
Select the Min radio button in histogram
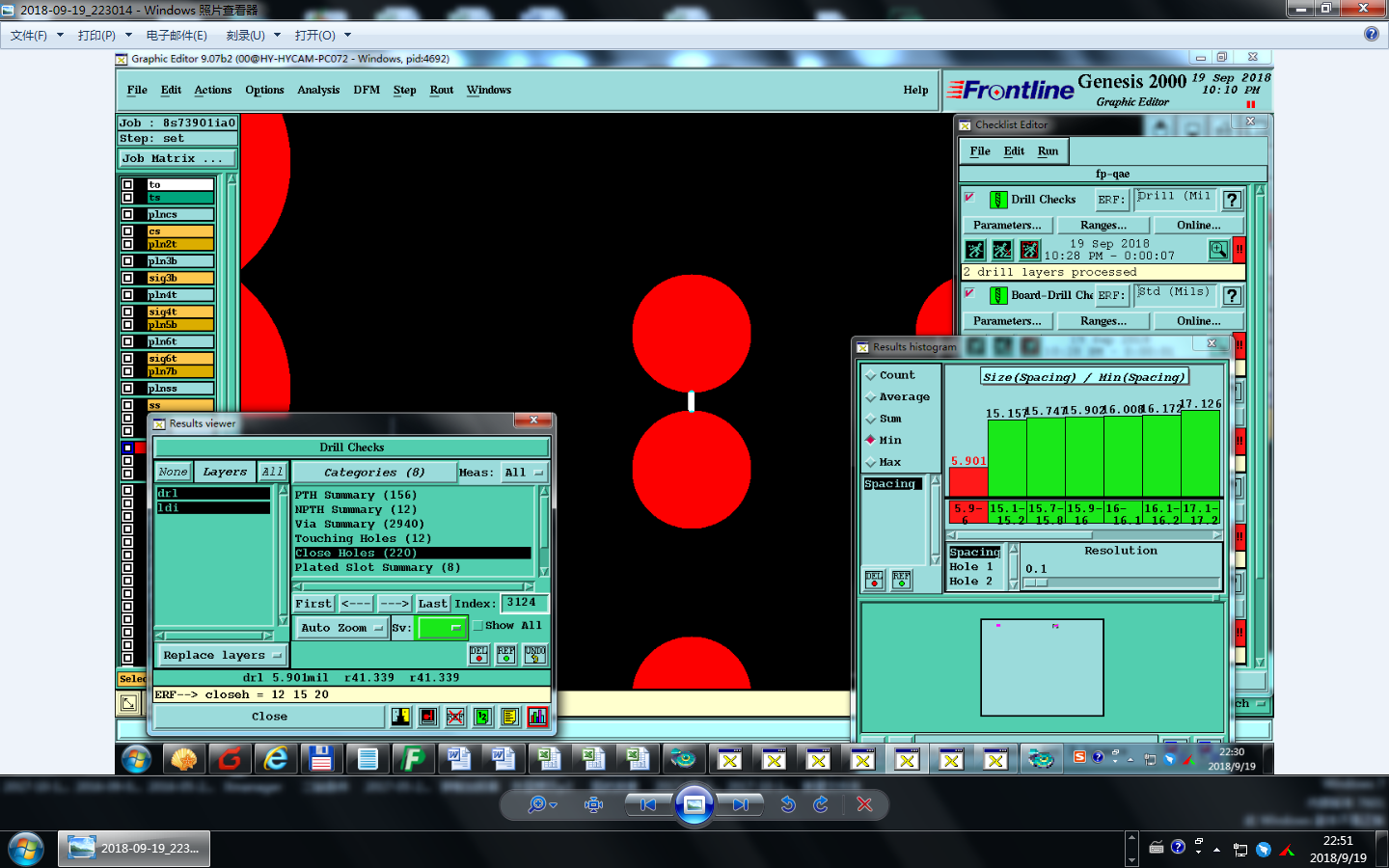tap(871, 440)
